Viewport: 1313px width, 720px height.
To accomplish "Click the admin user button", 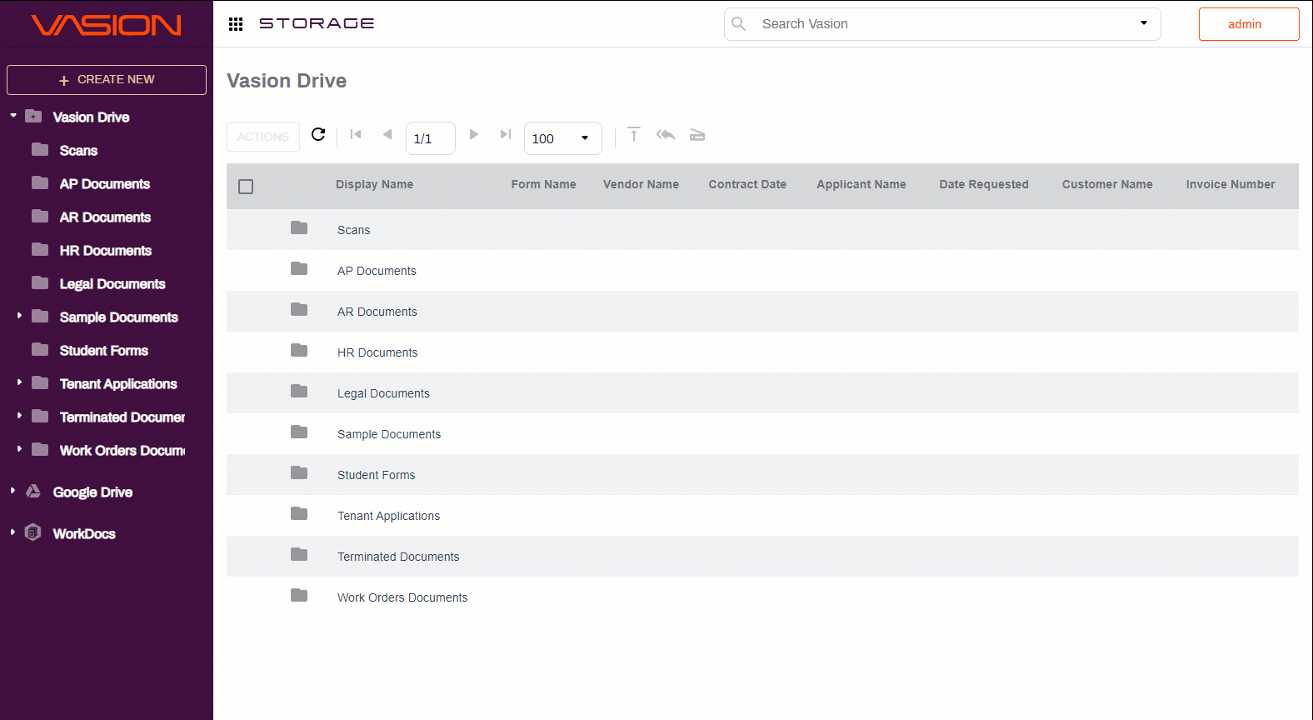I will point(1249,24).
